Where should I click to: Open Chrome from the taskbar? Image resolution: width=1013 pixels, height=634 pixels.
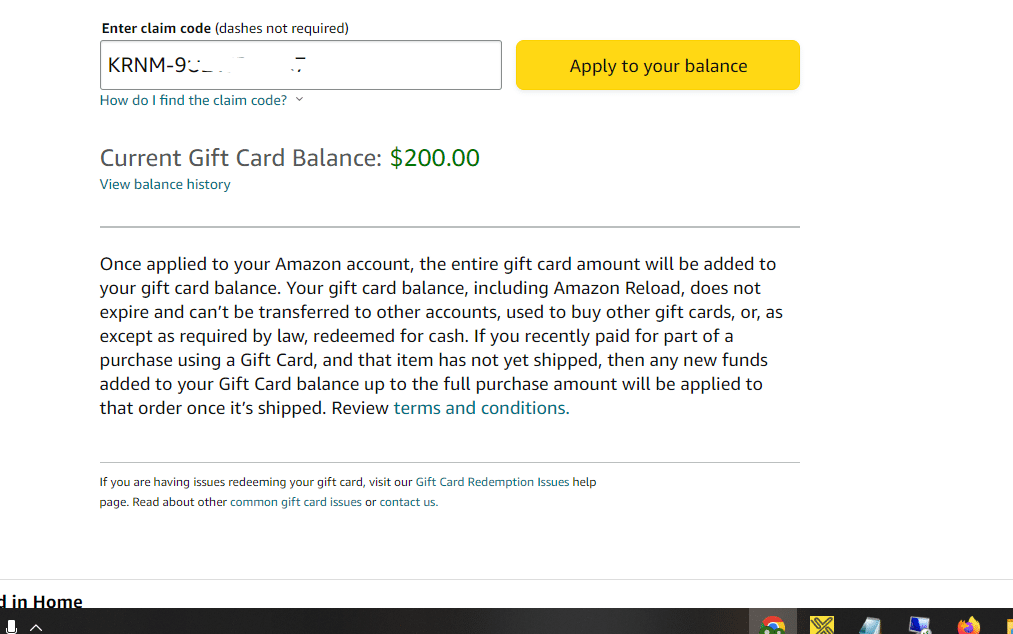pos(772,625)
